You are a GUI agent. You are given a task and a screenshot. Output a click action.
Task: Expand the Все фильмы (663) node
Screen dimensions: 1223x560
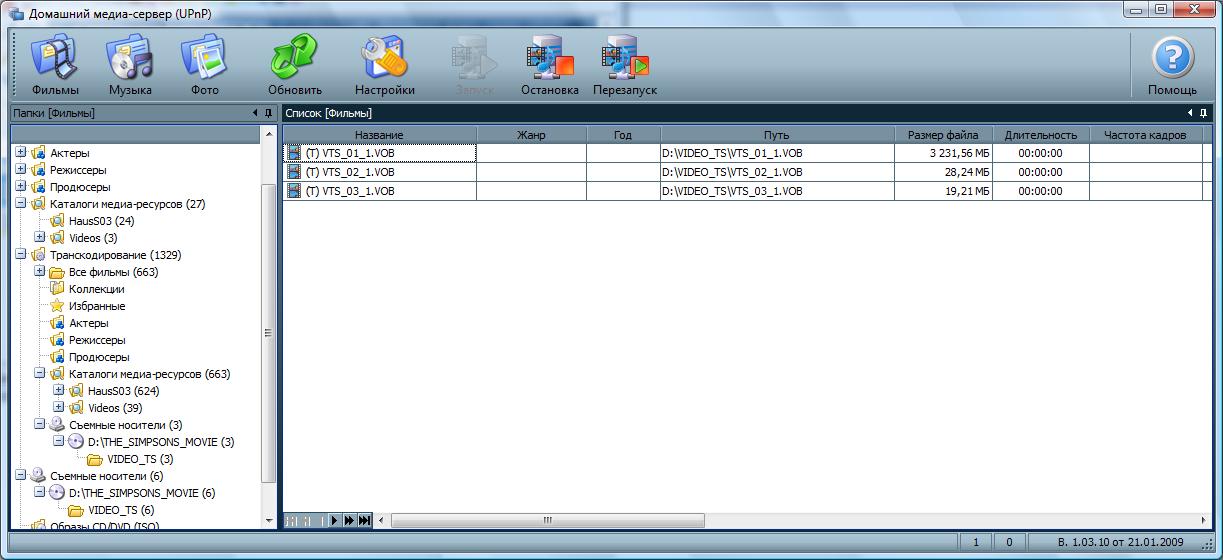click(x=40, y=272)
